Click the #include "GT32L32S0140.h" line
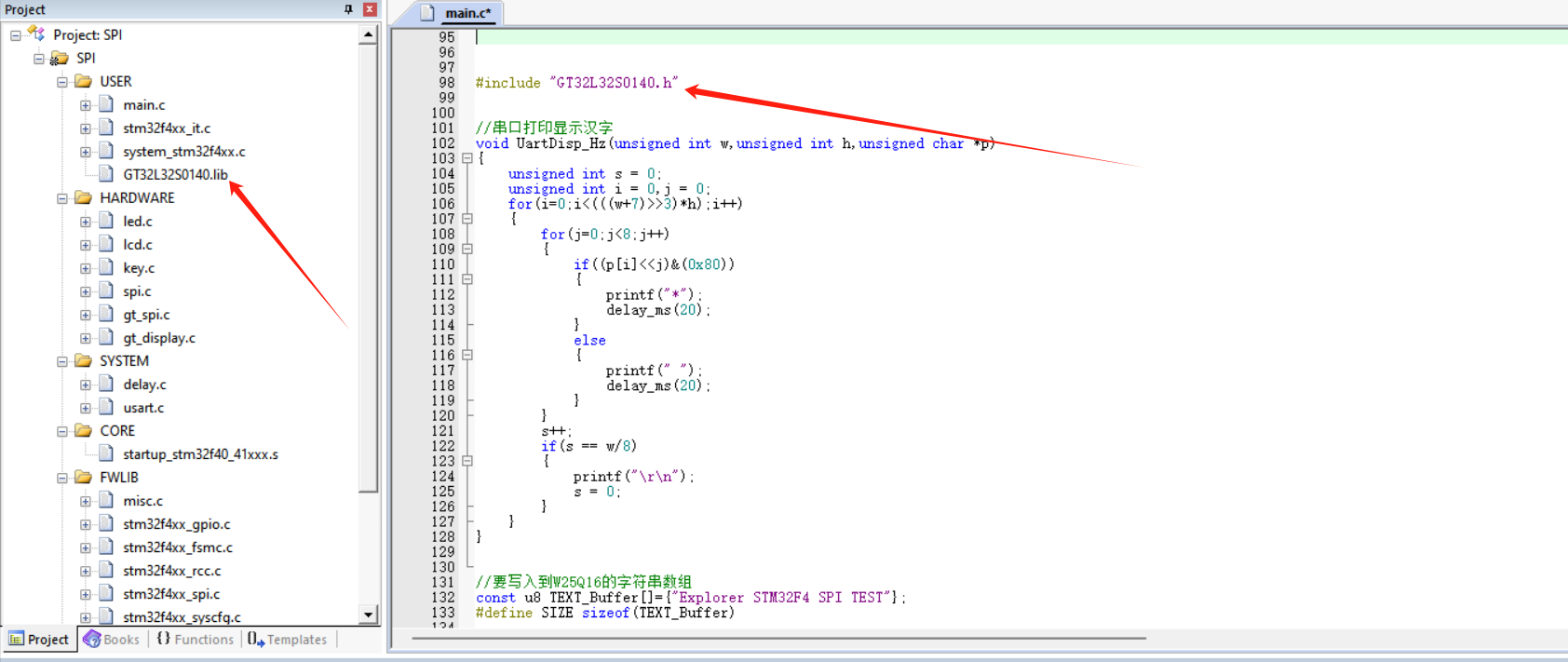Image resolution: width=1568 pixels, height=662 pixels. coord(576,83)
